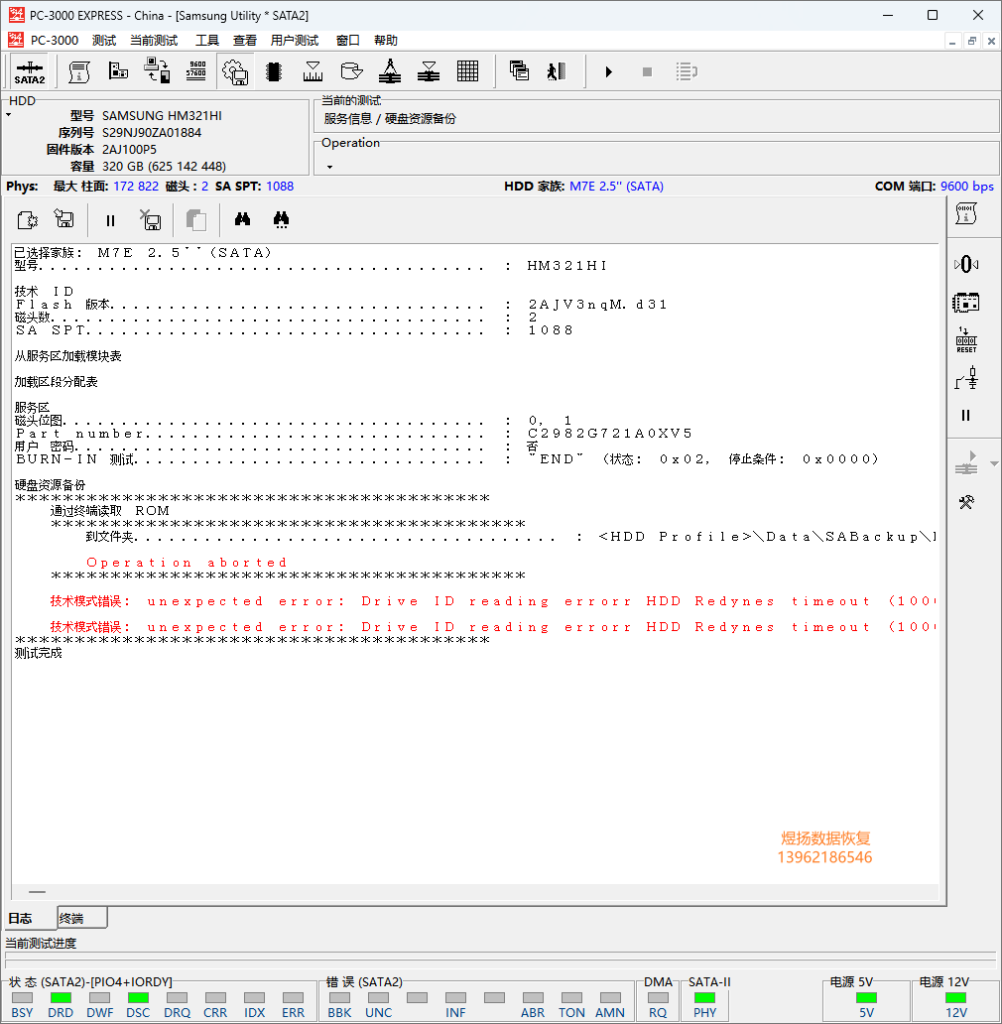The image size is (1002, 1024).
Task: Click the funnel measurement icon in toolbar
Action: [x=313, y=71]
